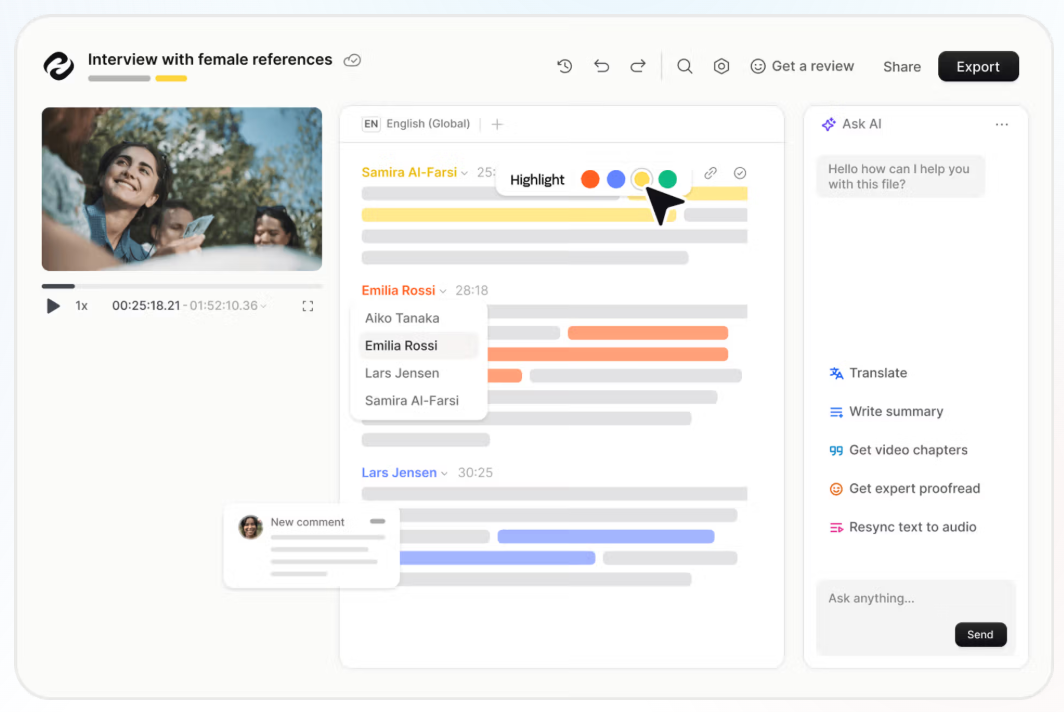
Task: Add a new language with plus icon
Action: (497, 124)
